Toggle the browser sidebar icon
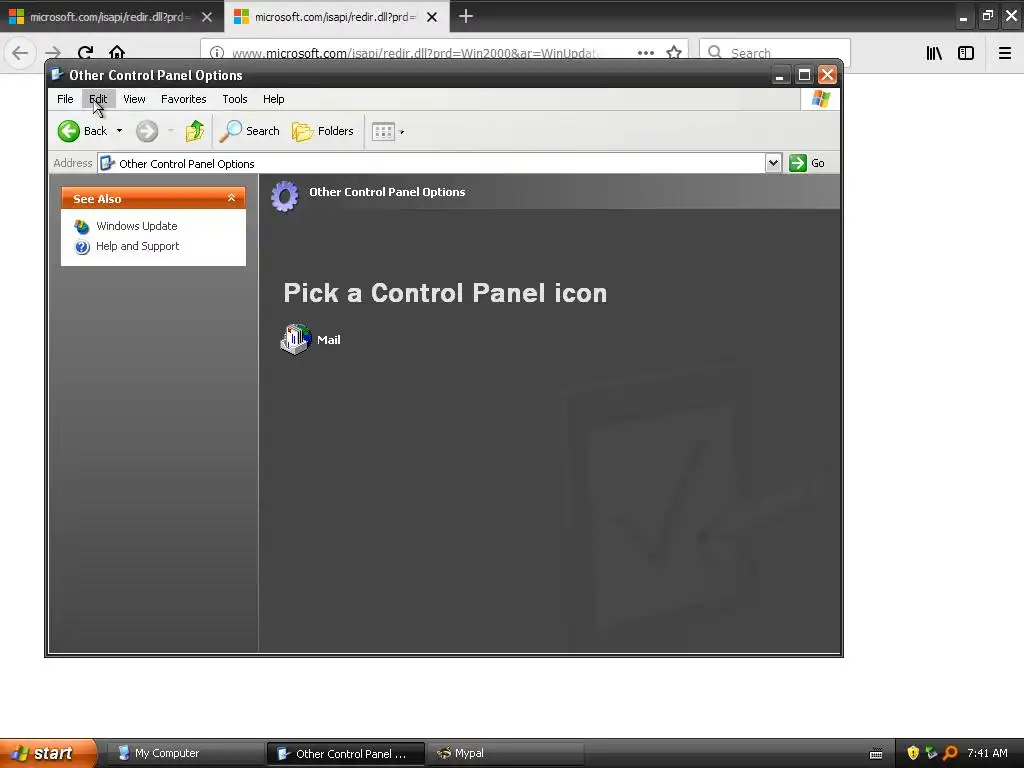Screen dimensions: 1024x768 [966, 53]
